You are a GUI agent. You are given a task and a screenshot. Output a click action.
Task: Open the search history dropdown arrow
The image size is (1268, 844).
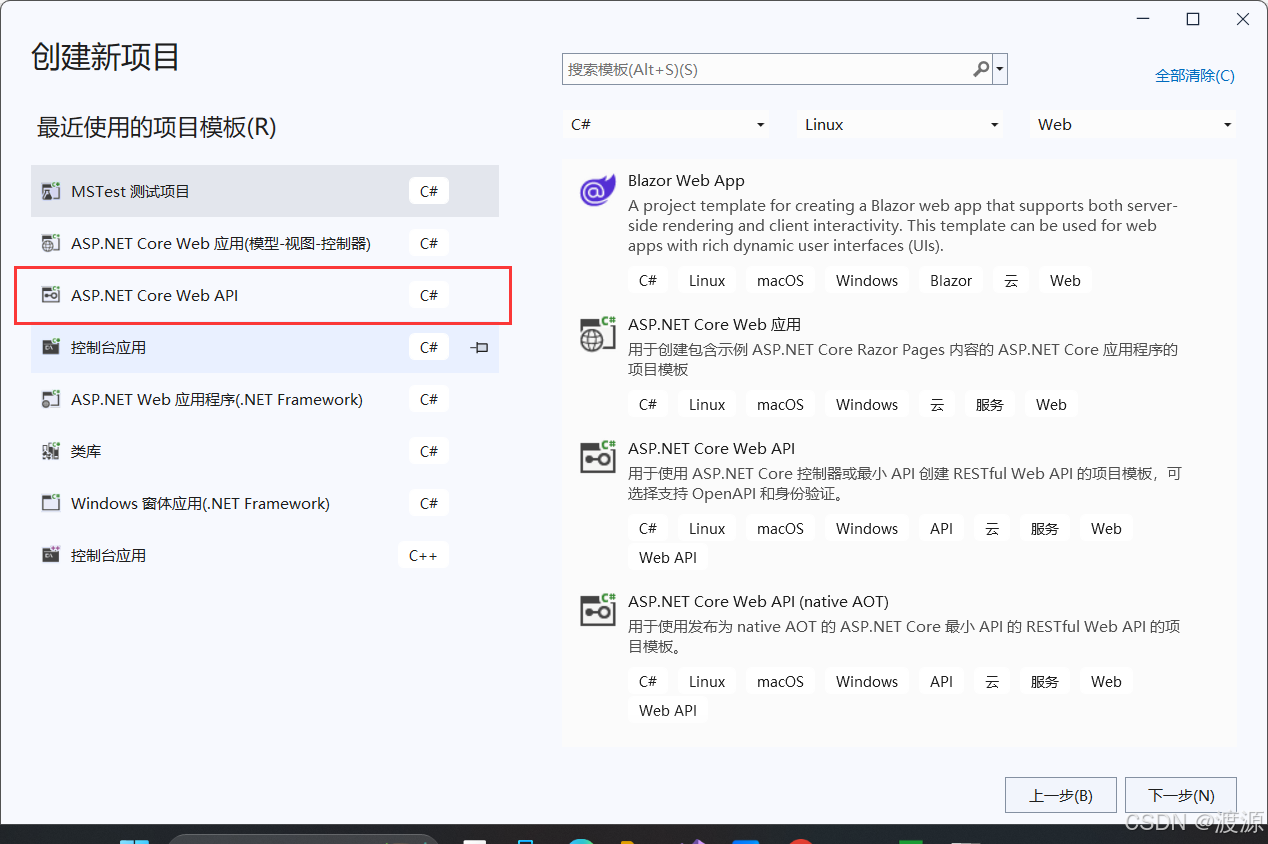pyautogui.click(x=1000, y=69)
